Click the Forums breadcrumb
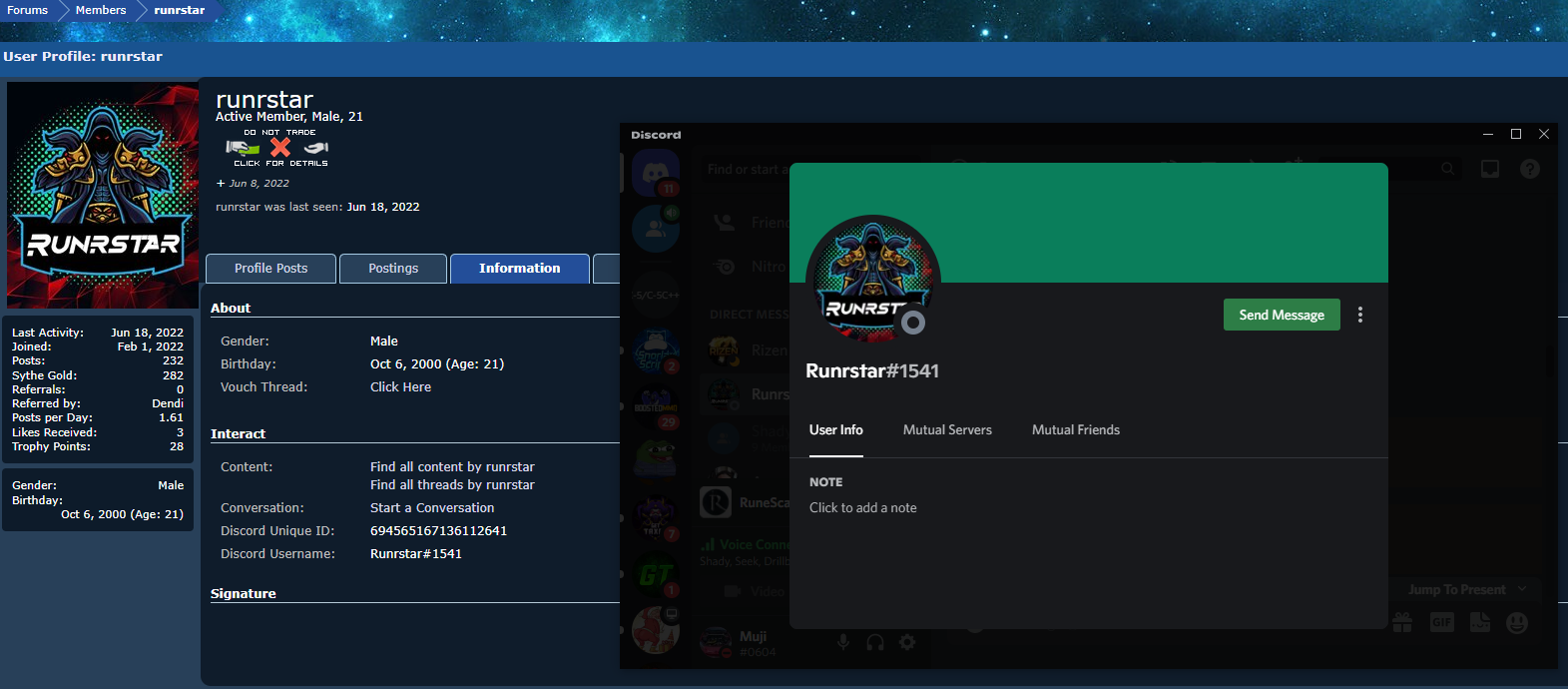 coord(28,10)
